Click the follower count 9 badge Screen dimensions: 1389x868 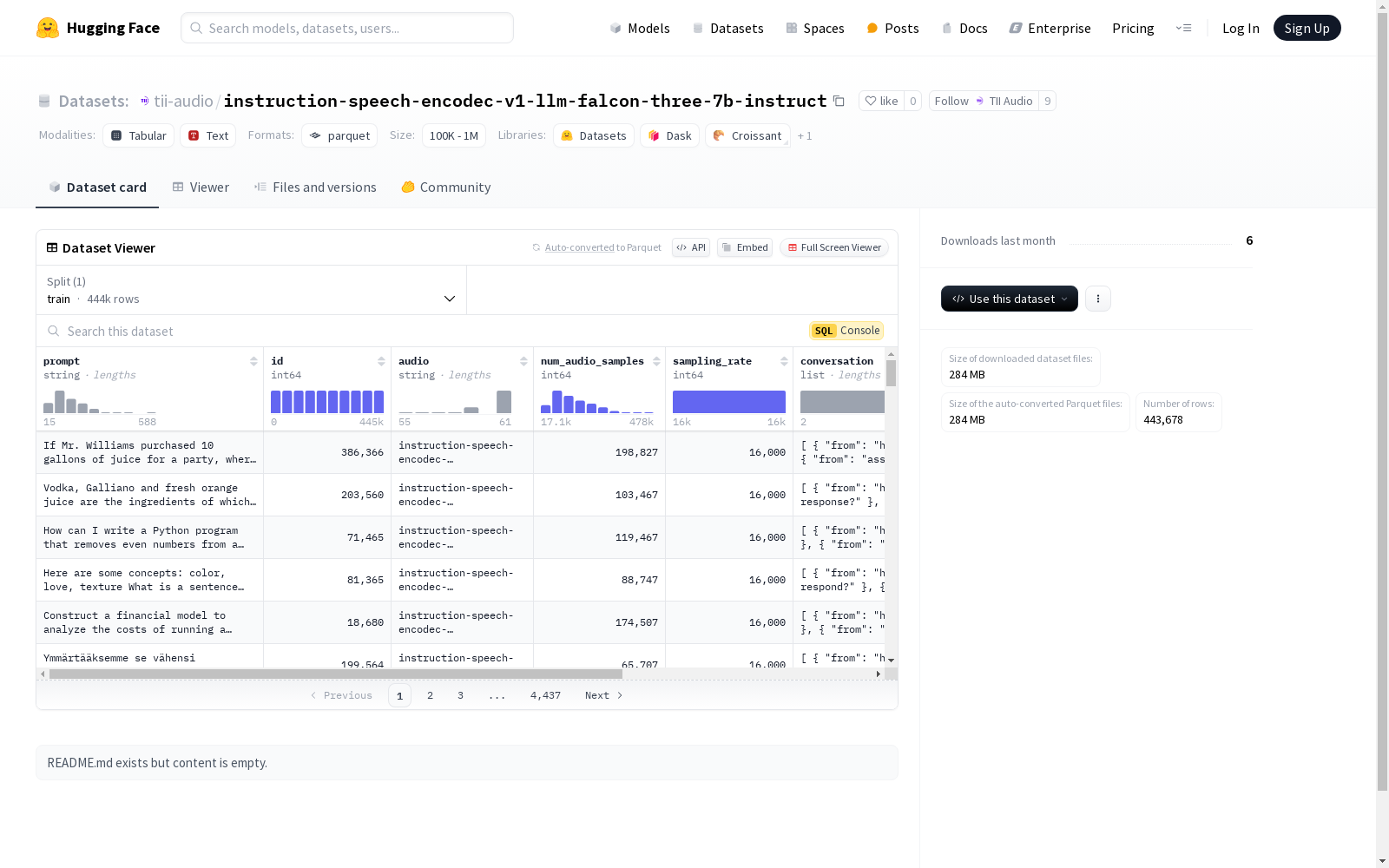pyautogui.click(x=1048, y=101)
